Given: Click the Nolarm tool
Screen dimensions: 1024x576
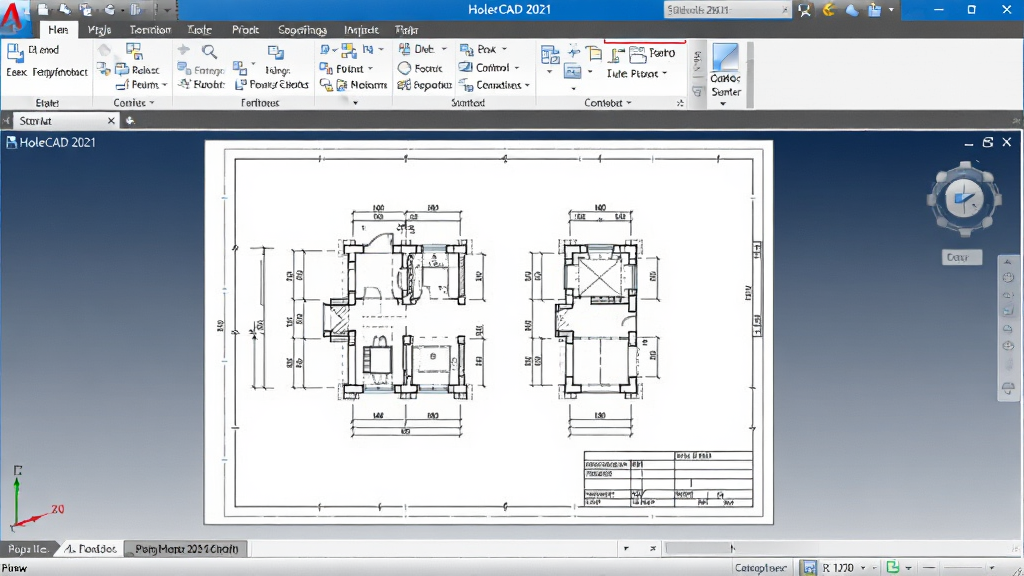Looking at the screenshot, I should click(x=362, y=85).
